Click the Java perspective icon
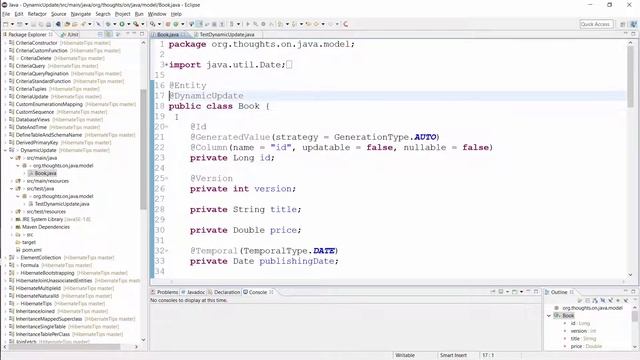This screenshot has height=360, width=640. pos(633,24)
